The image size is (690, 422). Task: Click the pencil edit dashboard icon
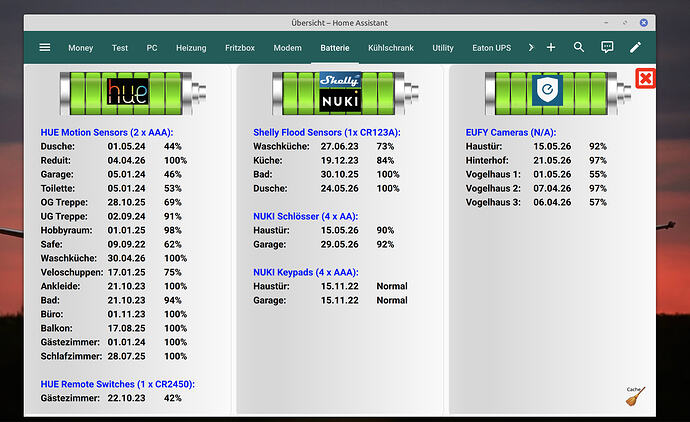[635, 48]
